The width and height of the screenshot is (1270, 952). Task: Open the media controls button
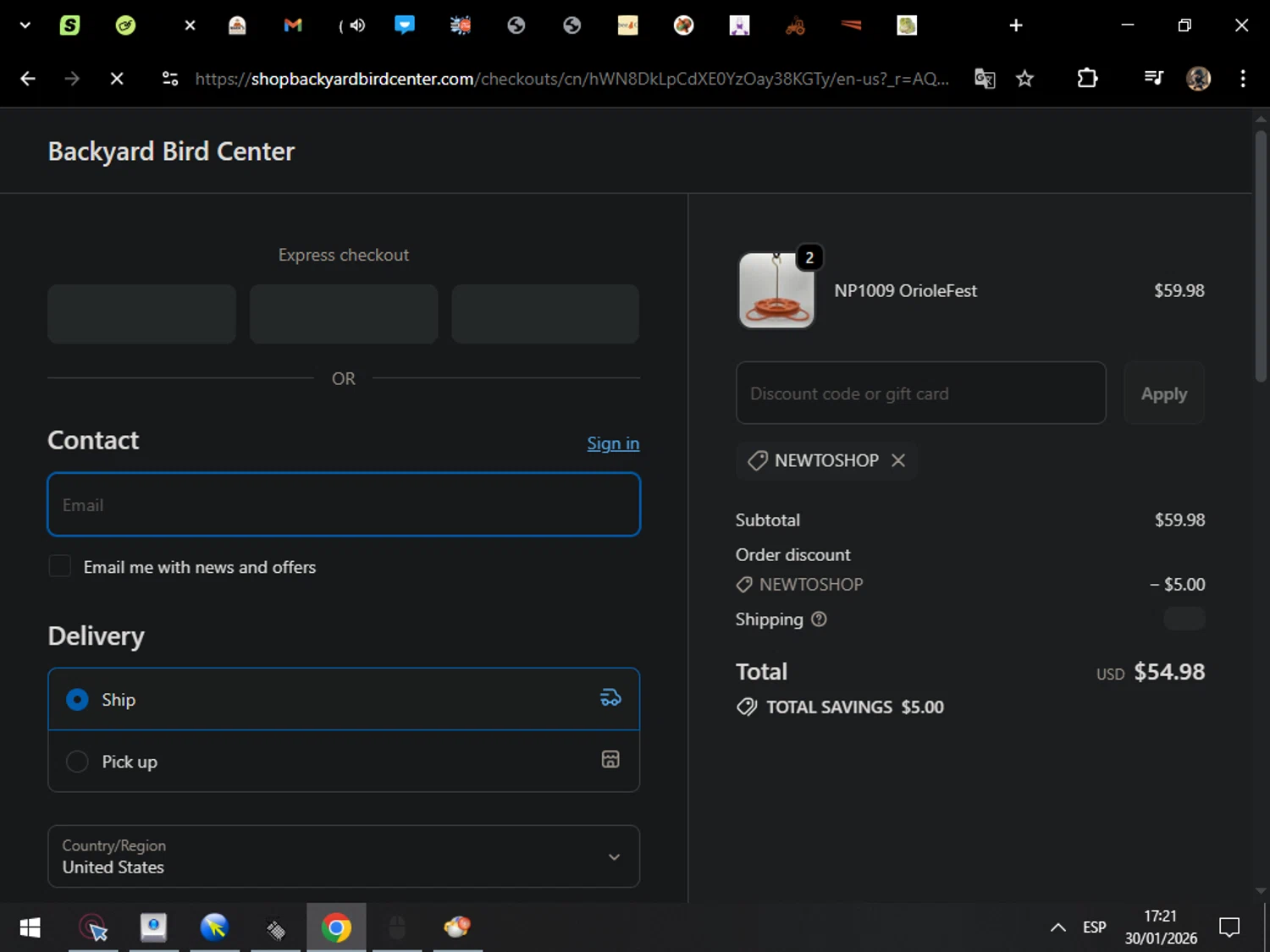tap(1153, 79)
